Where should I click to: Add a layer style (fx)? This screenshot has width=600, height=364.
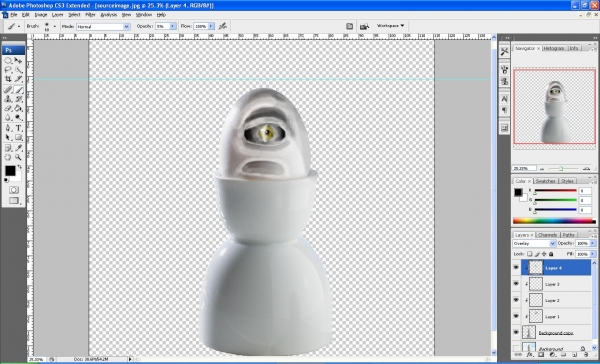coord(530,355)
